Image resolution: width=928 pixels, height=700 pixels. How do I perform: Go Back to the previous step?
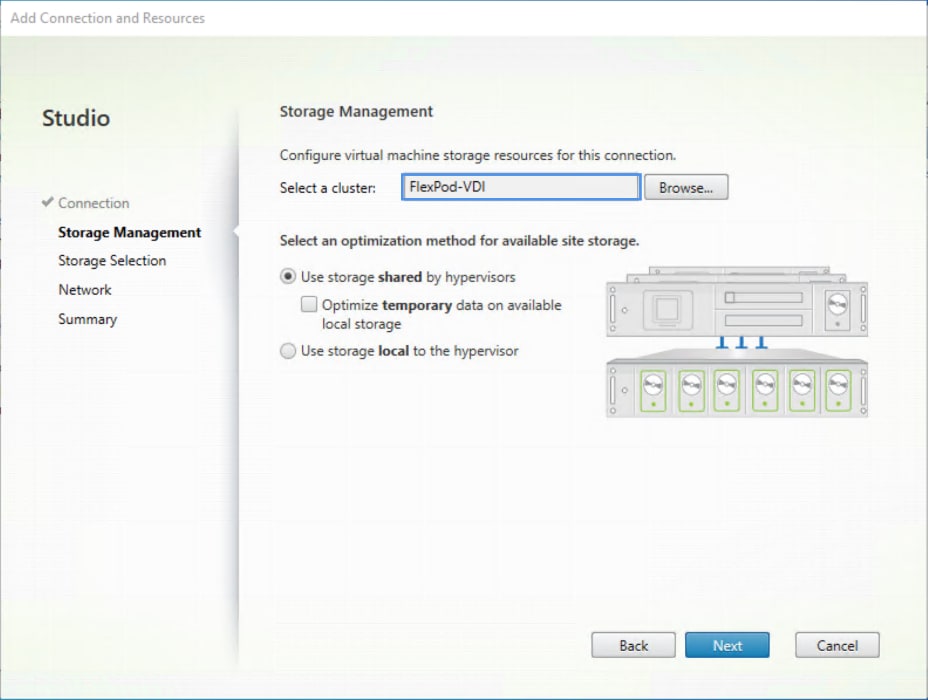coord(633,645)
